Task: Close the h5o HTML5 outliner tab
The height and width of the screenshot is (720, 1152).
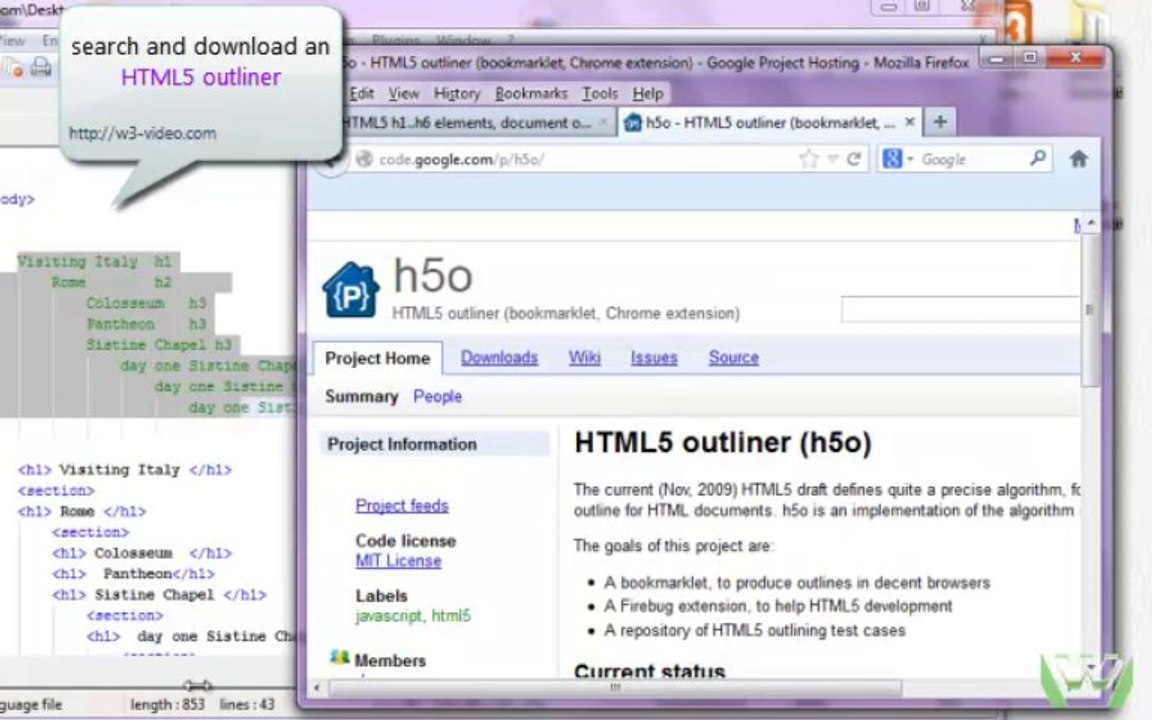Action: coord(910,122)
